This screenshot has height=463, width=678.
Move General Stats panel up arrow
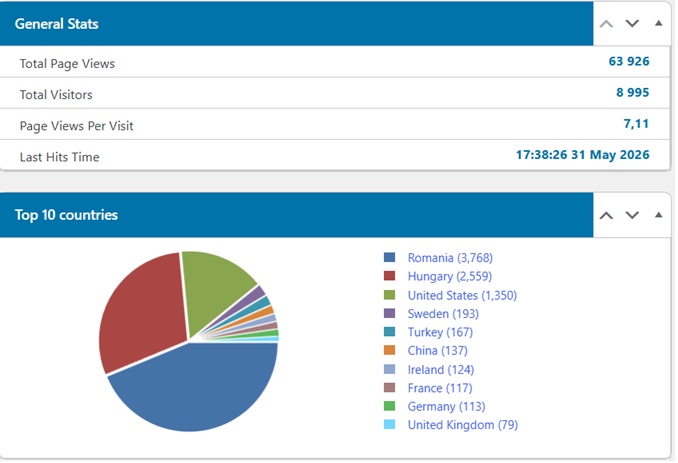click(608, 24)
